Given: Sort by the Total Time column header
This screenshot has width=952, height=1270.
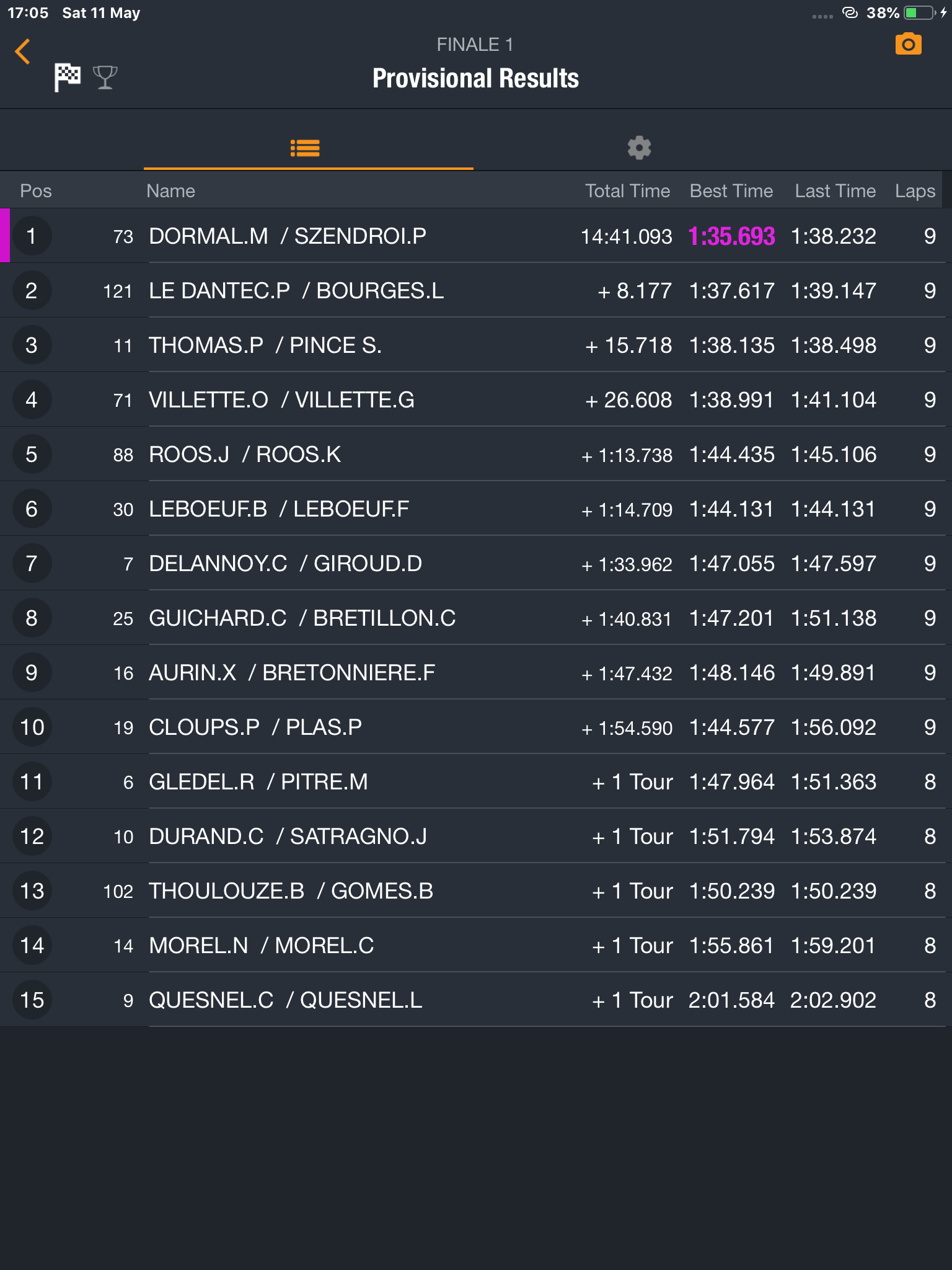Looking at the screenshot, I should [627, 191].
